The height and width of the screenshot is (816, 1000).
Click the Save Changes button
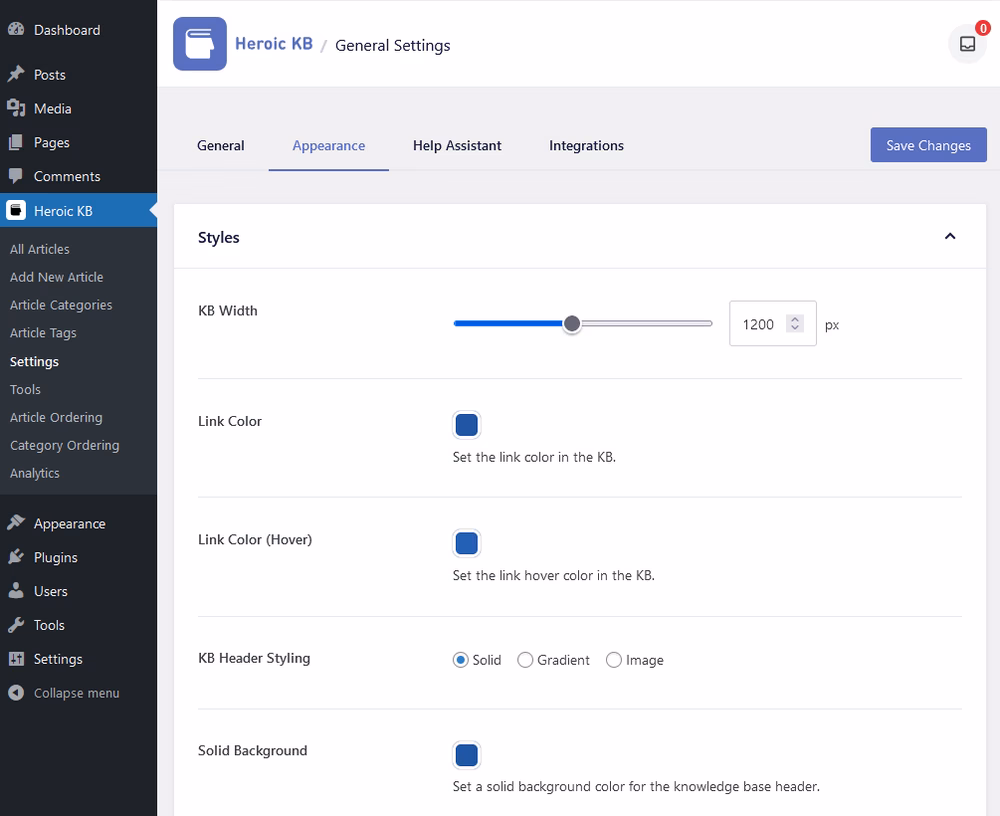point(928,145)
